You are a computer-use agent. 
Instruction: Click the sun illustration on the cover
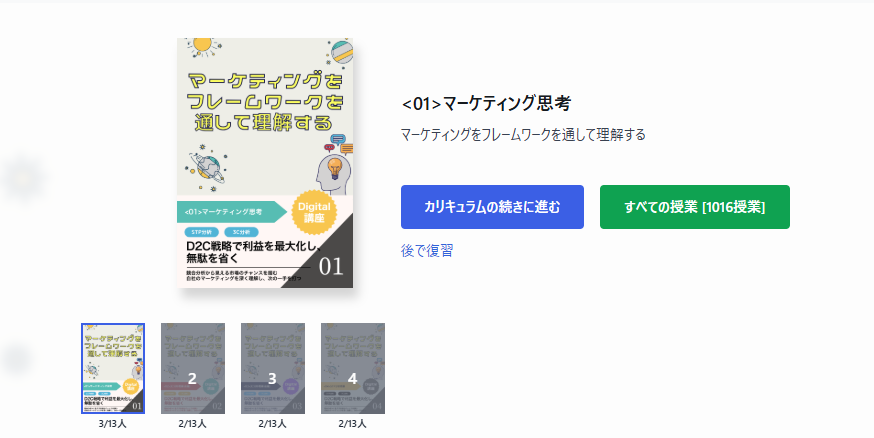coord(202,47)
